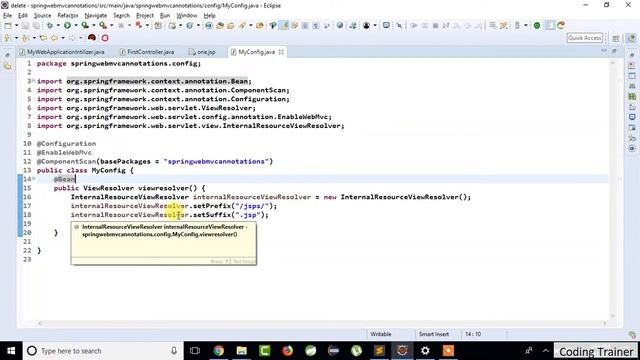Click the Resume debug toolbar icon
The height and width of the screenshot is (360, 640).
414,25
